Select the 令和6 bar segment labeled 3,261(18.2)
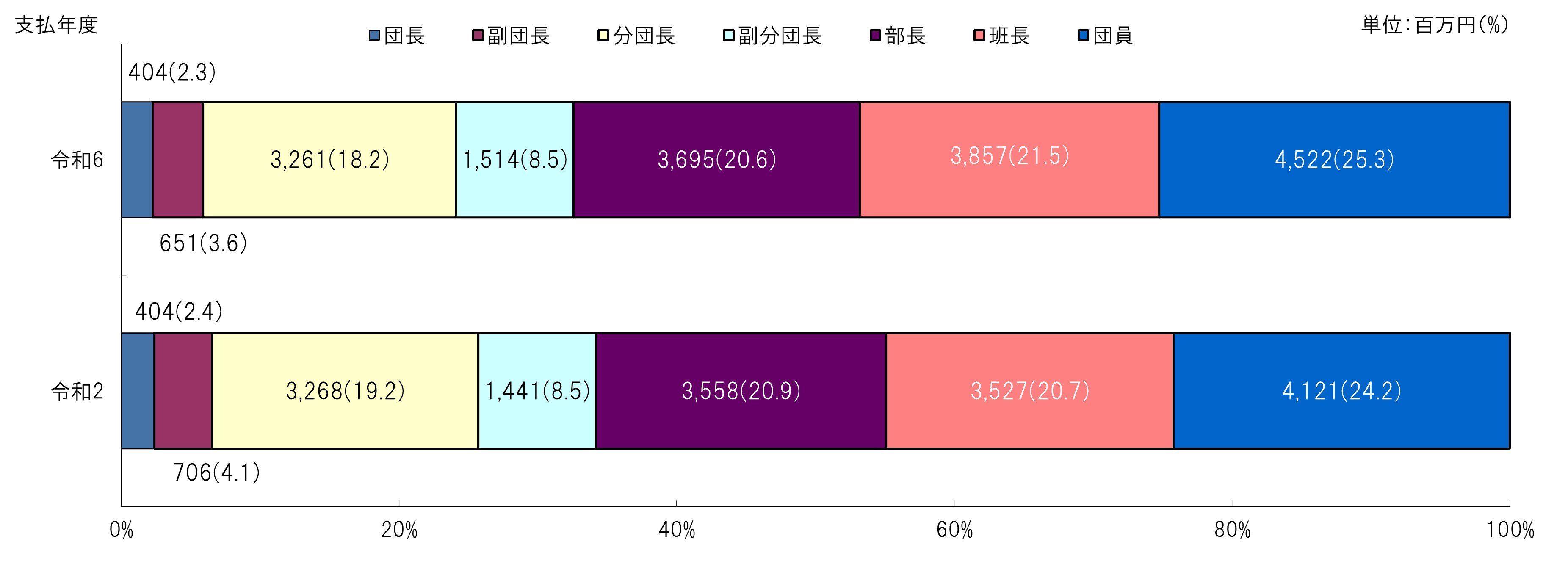Screen dimensions: 1568x572 [x=329, y=160]
